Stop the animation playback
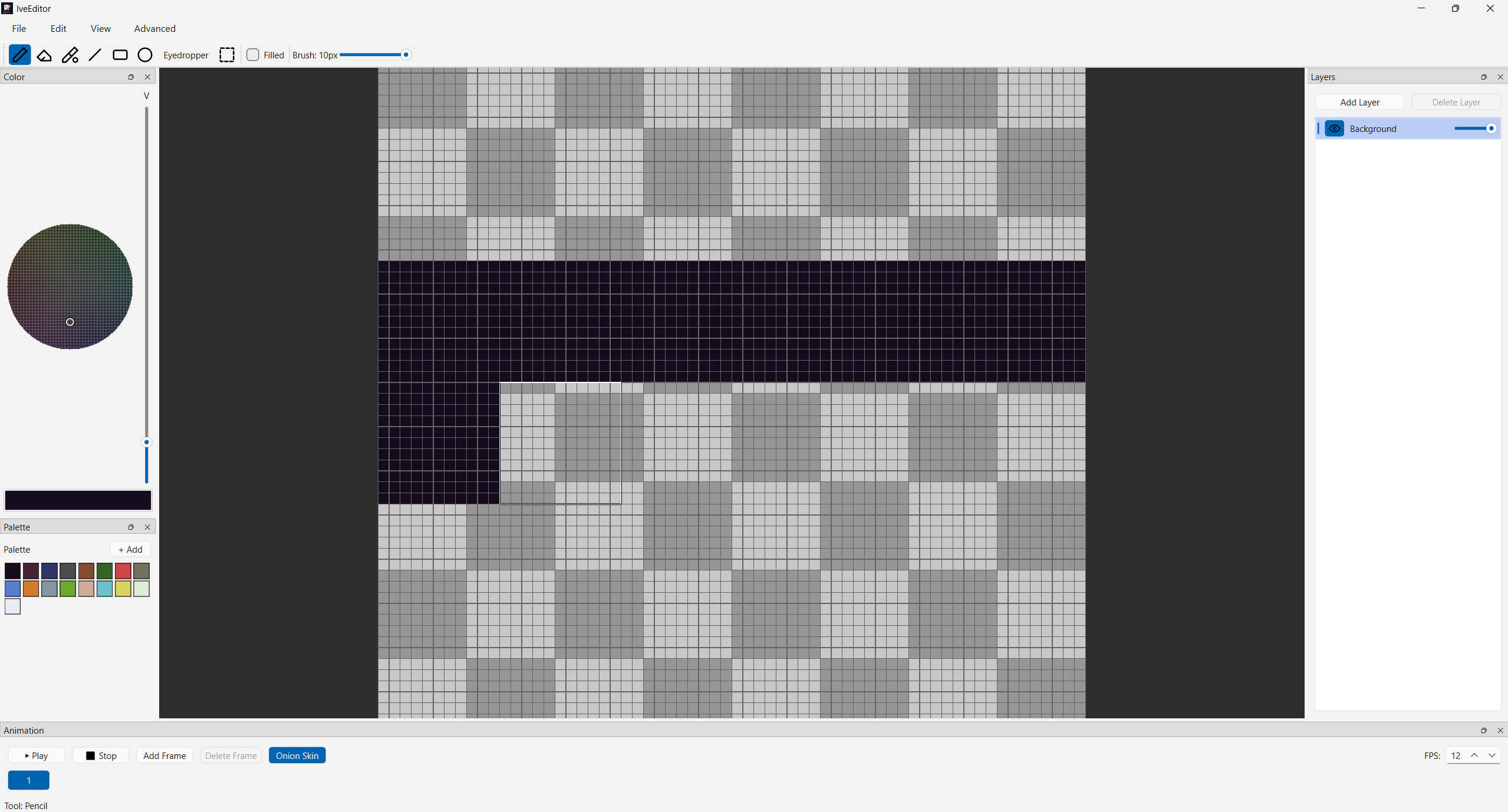Screen dimensions: 1508x812 point(101,755)
